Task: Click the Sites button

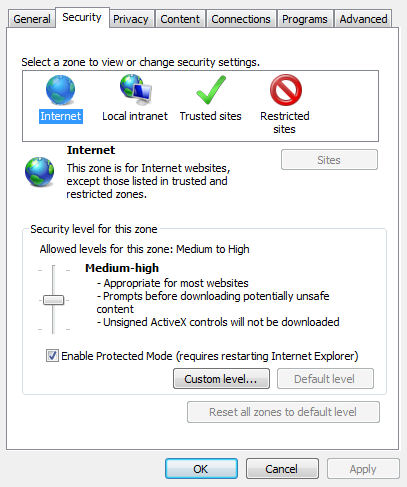Action: 329,160
